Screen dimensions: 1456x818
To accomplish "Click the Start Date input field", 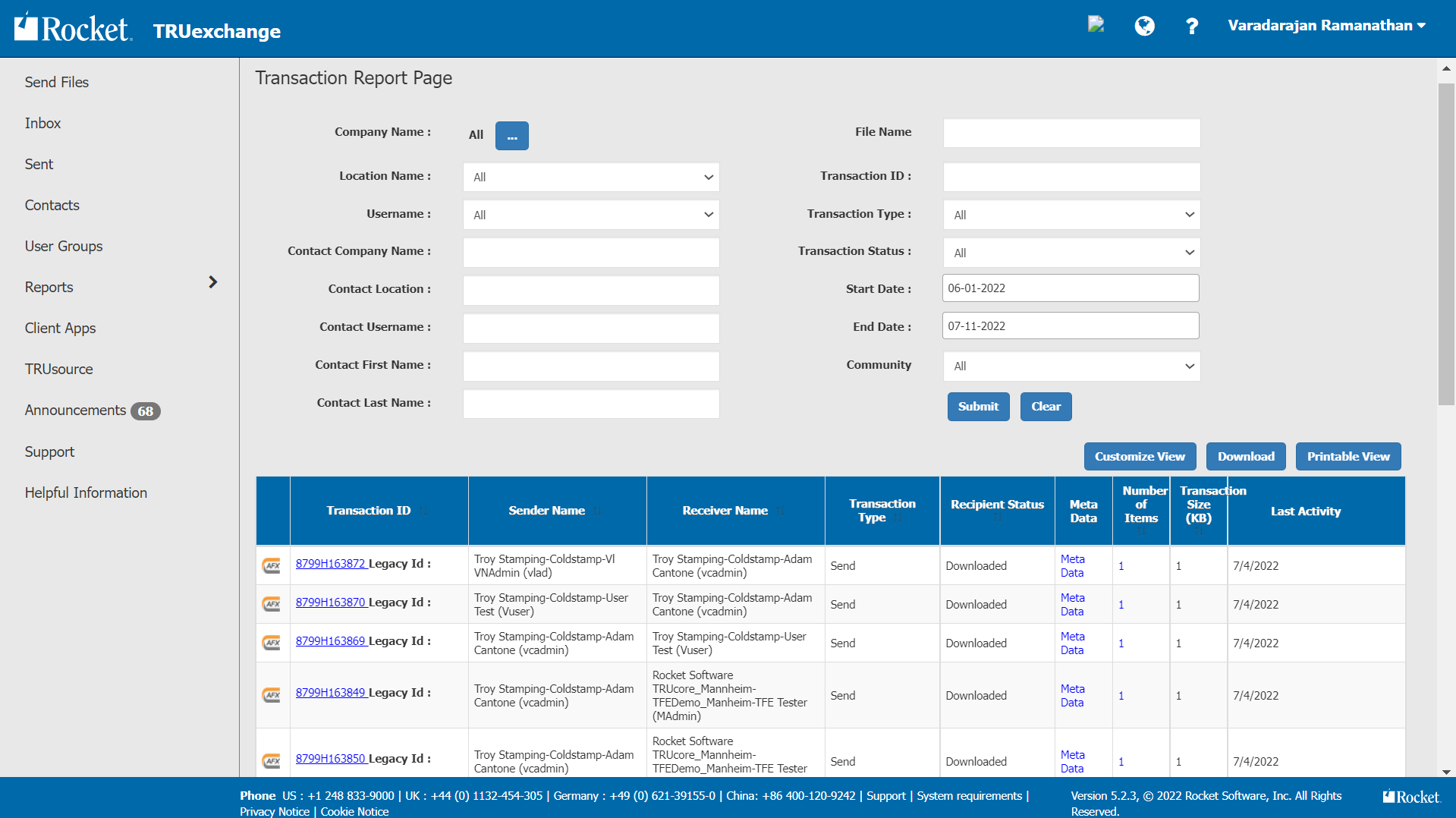I will 1070,288.
